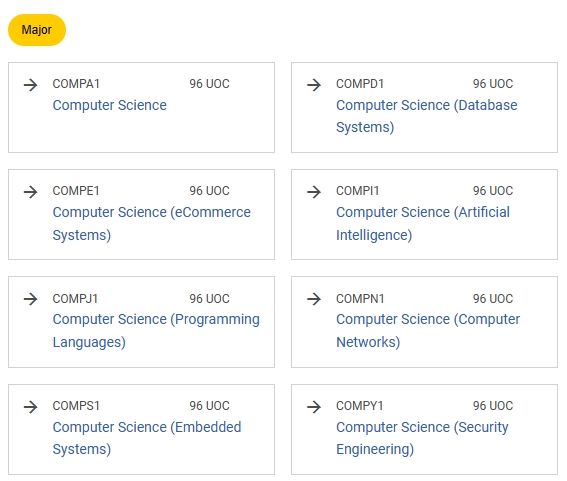
Task: Select the arrow icon next to COMPI1
Action: click(314, 192)
